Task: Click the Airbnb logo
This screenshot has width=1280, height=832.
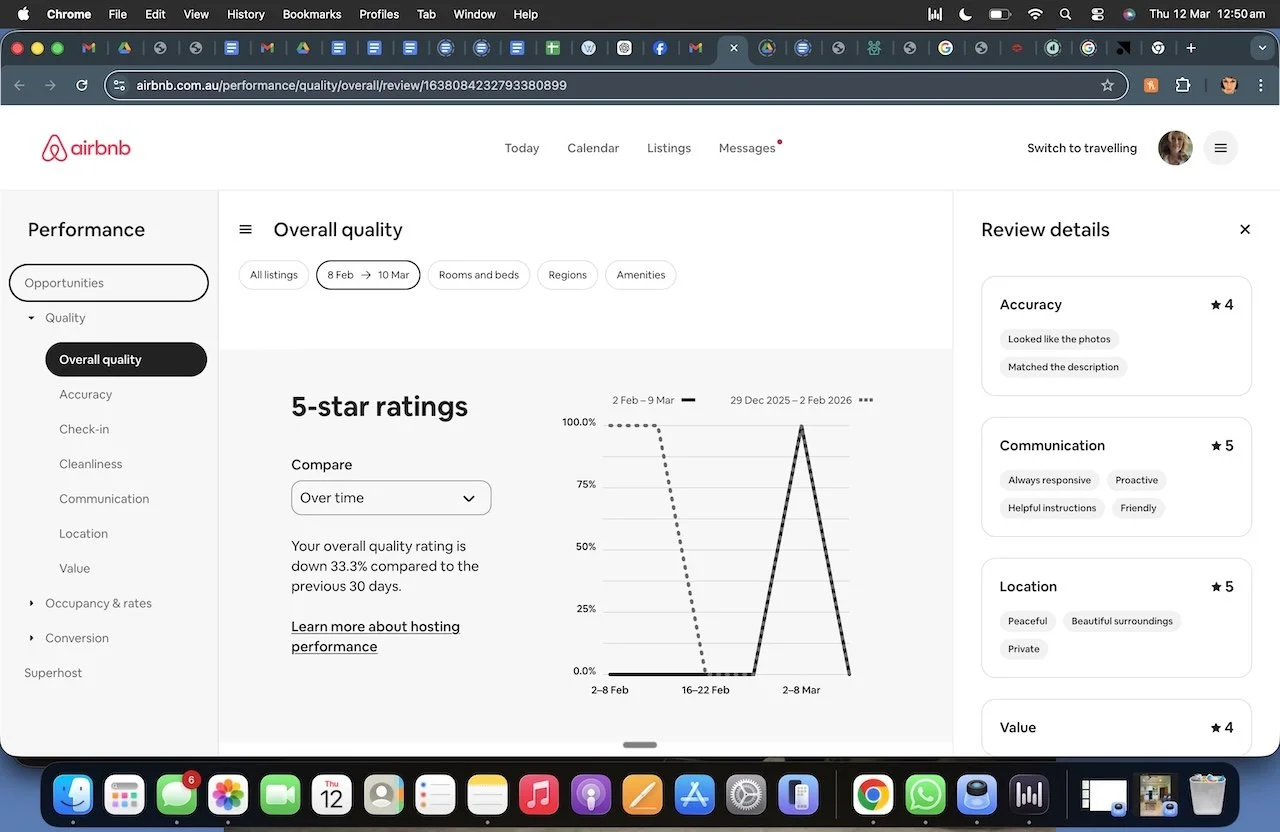Action: 86,147
